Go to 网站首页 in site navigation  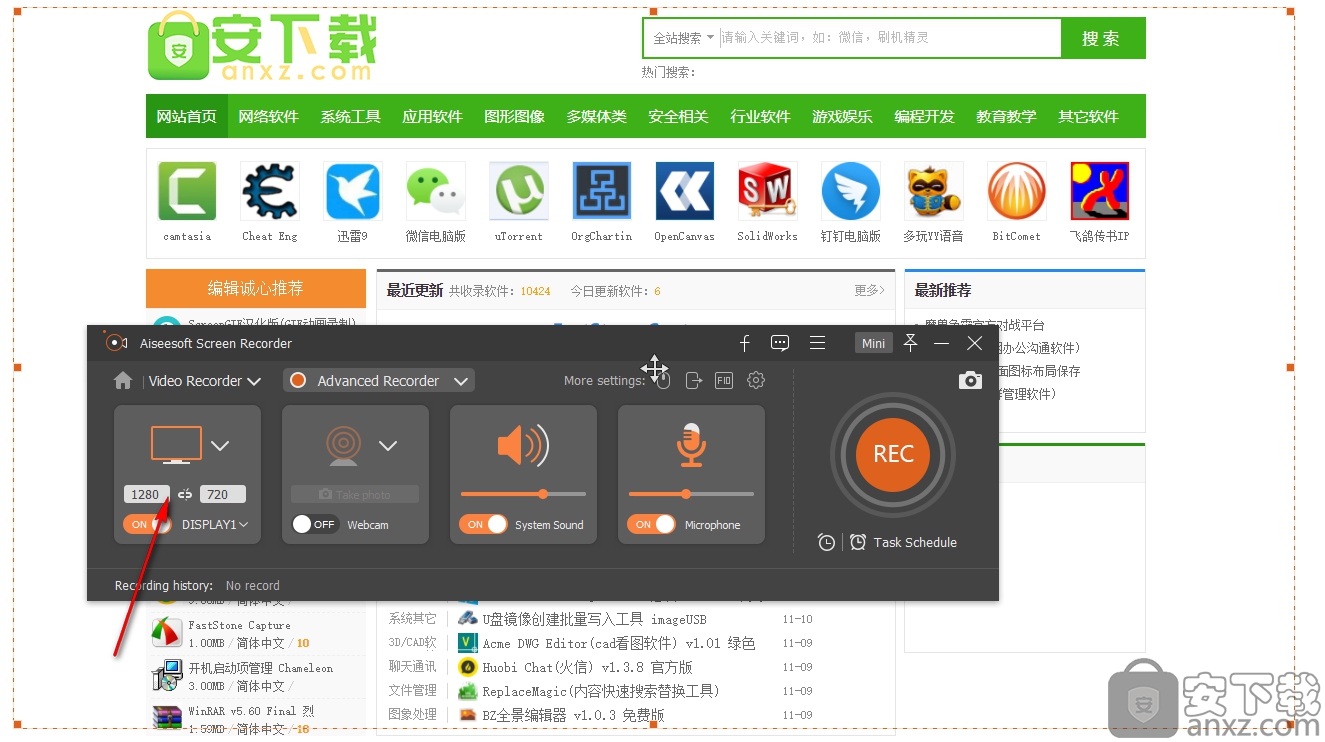tap(187, 116)
